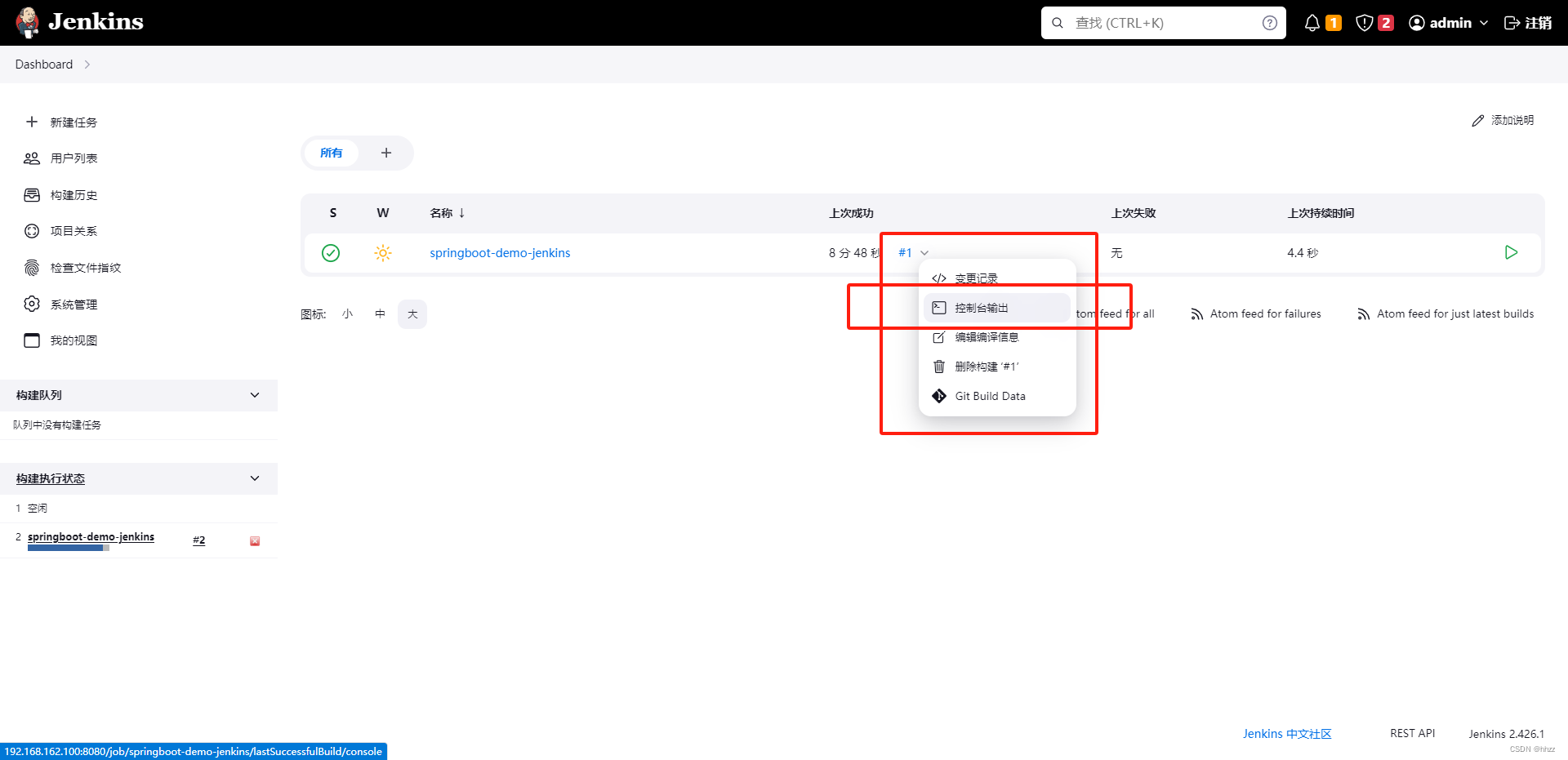Click the 构建执行状态 heading link
Screen dimensions: 1568x760
pos(51,478)
